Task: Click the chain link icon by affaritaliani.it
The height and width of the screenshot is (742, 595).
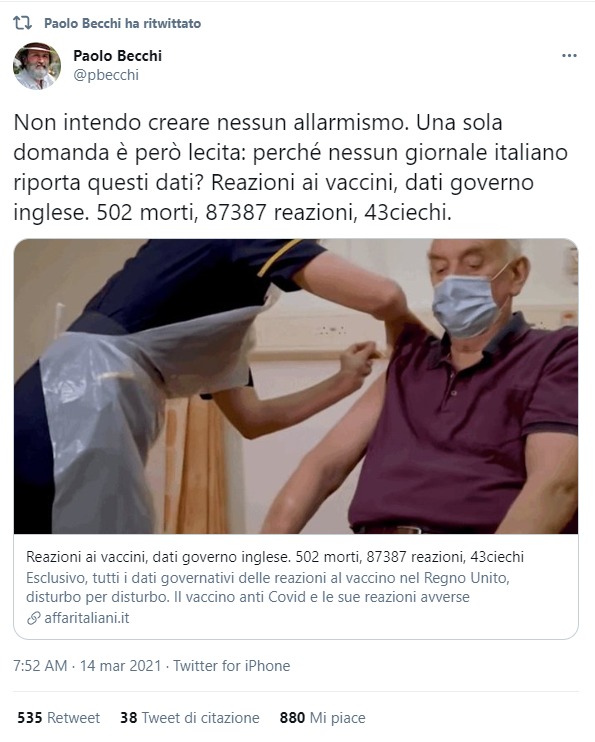Action: tap(33, 618)
